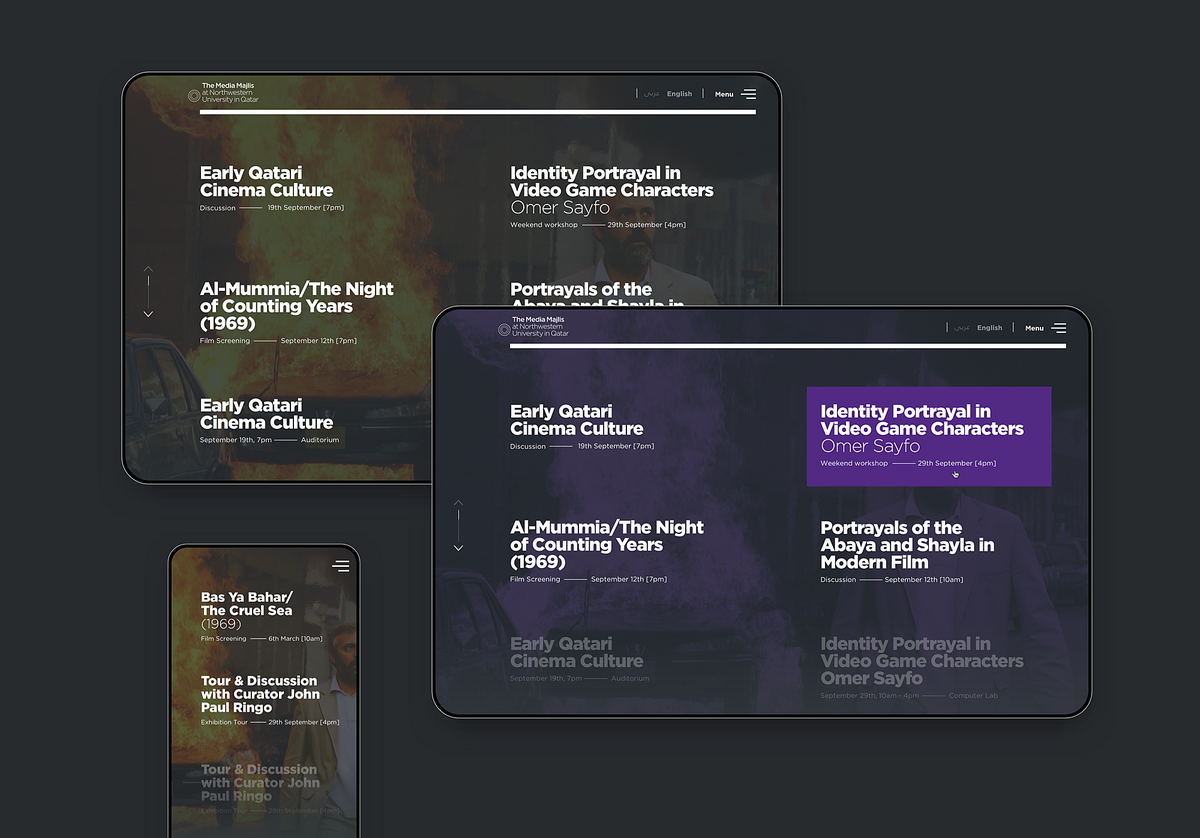The height and width of the screenshot is (838, 1200).
Task: Click 'September 12th [10am]' in front tablet
Action: point(924,579)
